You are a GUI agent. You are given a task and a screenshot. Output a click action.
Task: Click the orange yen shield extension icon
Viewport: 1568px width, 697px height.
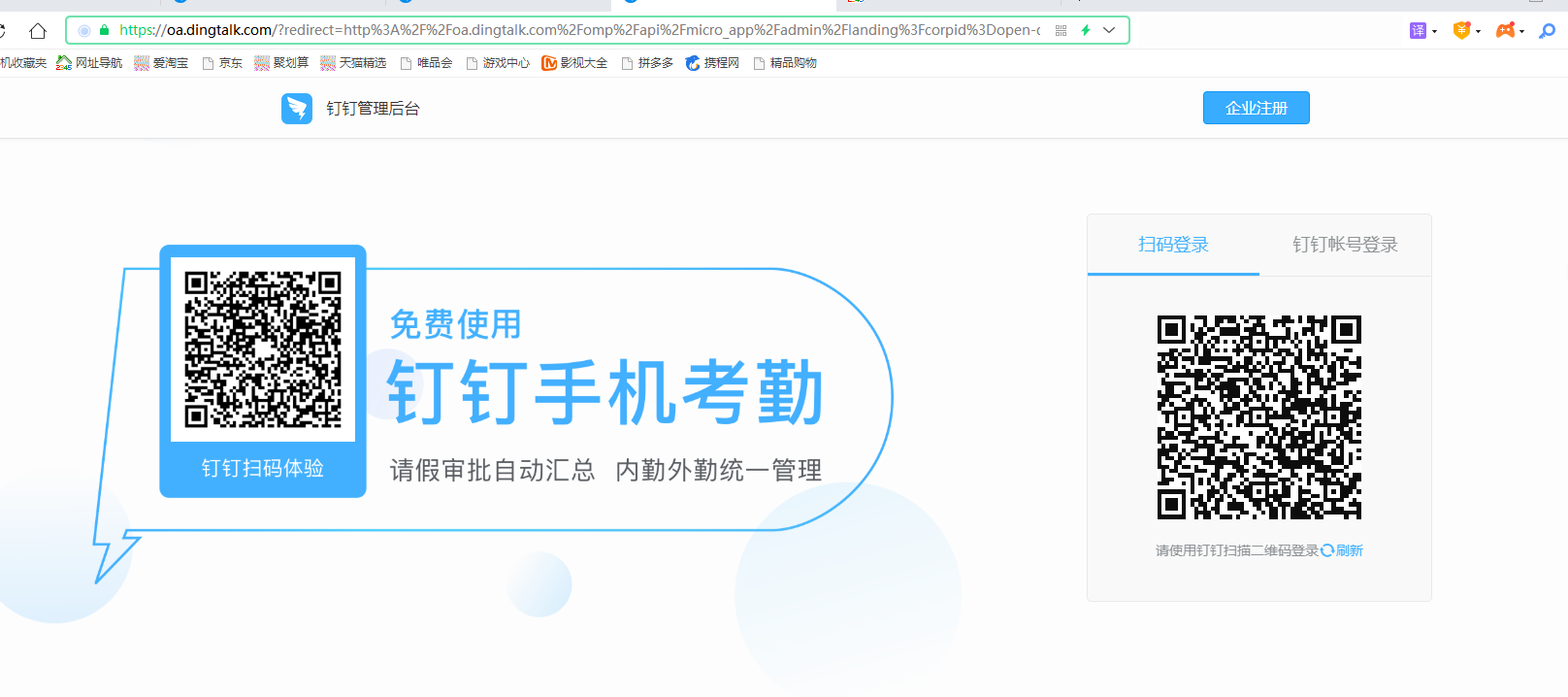pos(1461,31)
